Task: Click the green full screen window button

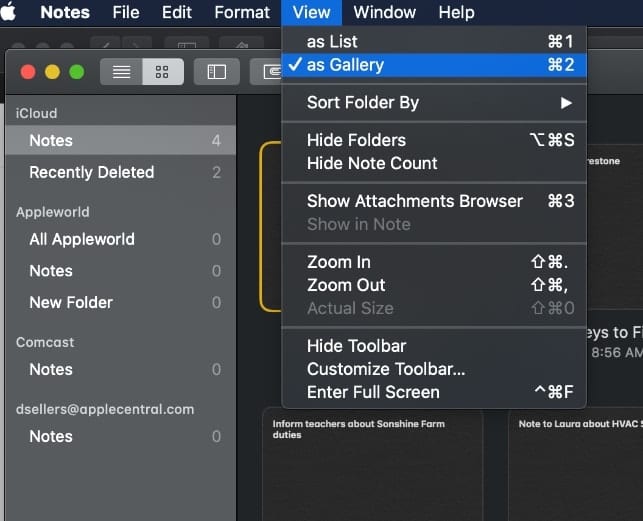Action: [x=77, y=72]
